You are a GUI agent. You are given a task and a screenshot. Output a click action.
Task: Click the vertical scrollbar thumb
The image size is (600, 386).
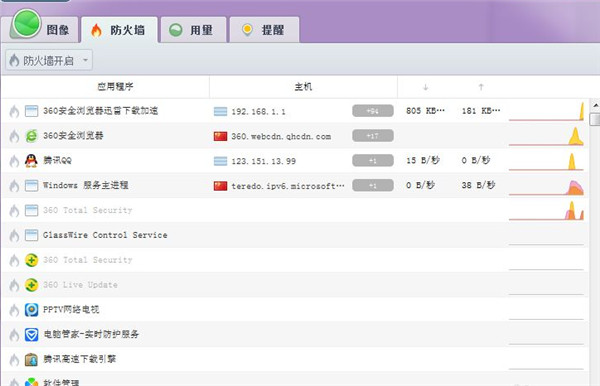595,119
